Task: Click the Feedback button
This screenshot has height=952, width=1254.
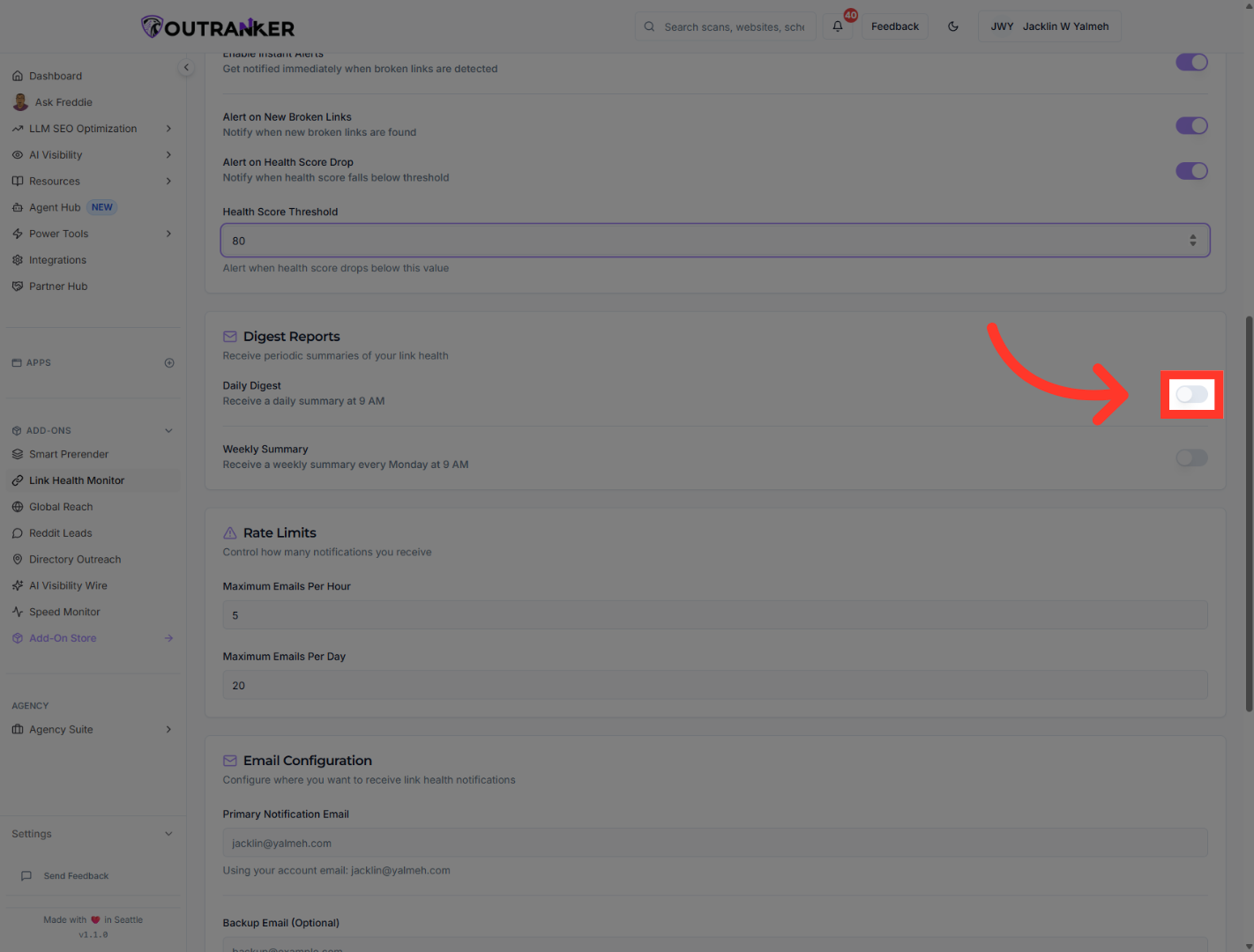Action: click(x=894, y=26)
